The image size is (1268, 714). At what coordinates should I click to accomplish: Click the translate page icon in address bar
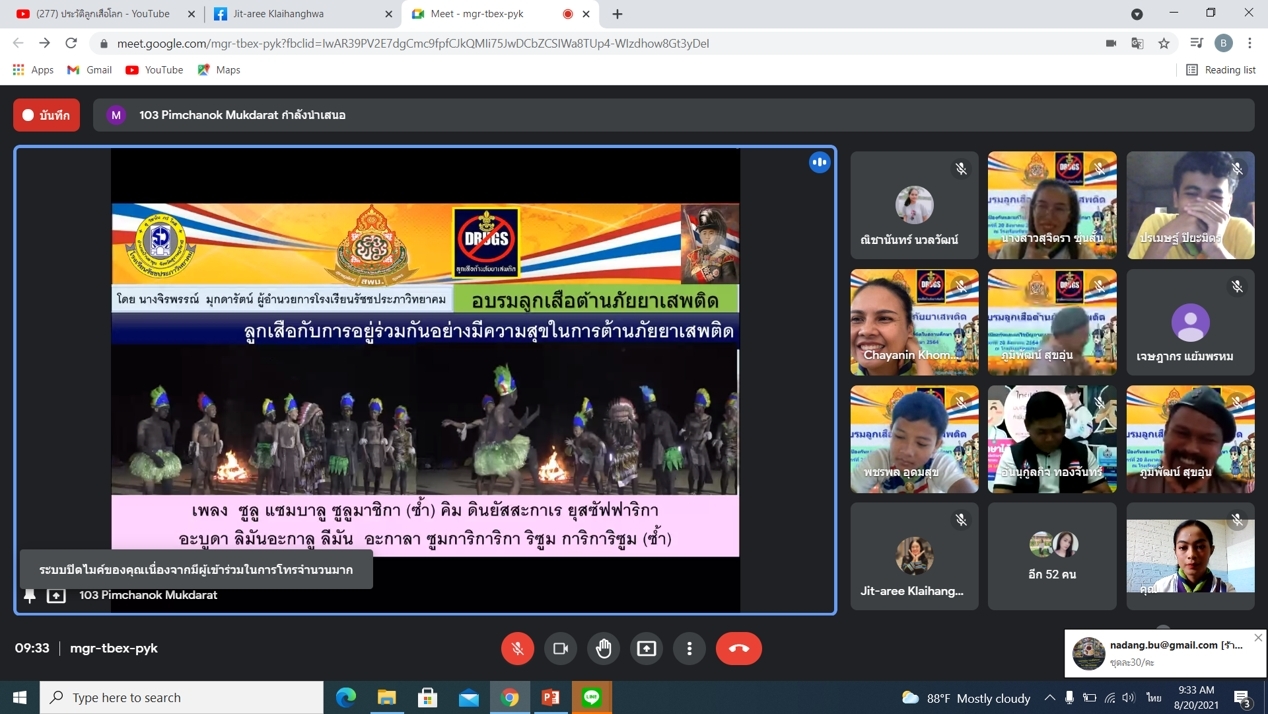tap(1137, 43)
